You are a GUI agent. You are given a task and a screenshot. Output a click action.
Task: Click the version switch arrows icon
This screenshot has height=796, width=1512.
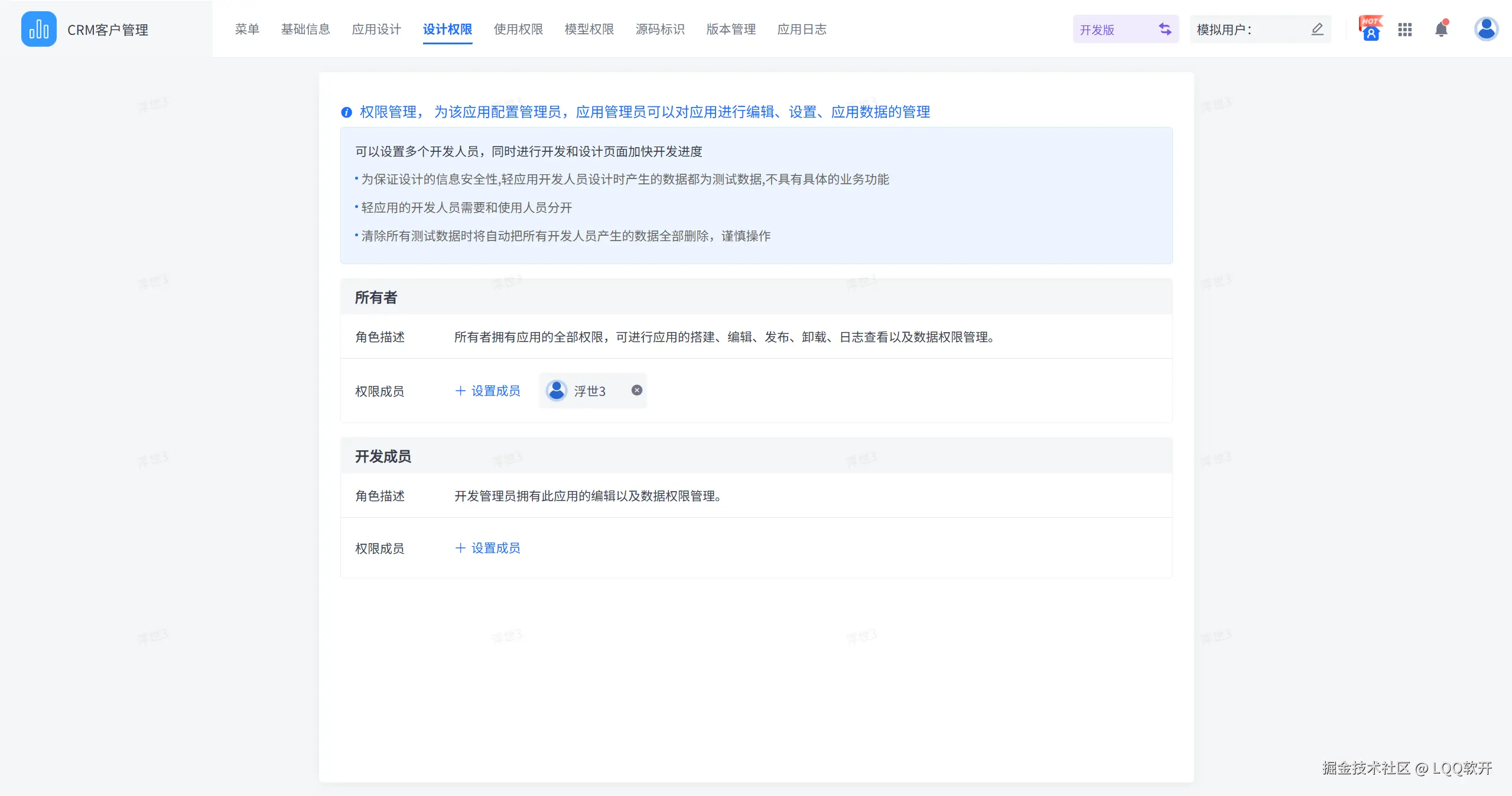pyautogui.click(x=1165, y=29)
